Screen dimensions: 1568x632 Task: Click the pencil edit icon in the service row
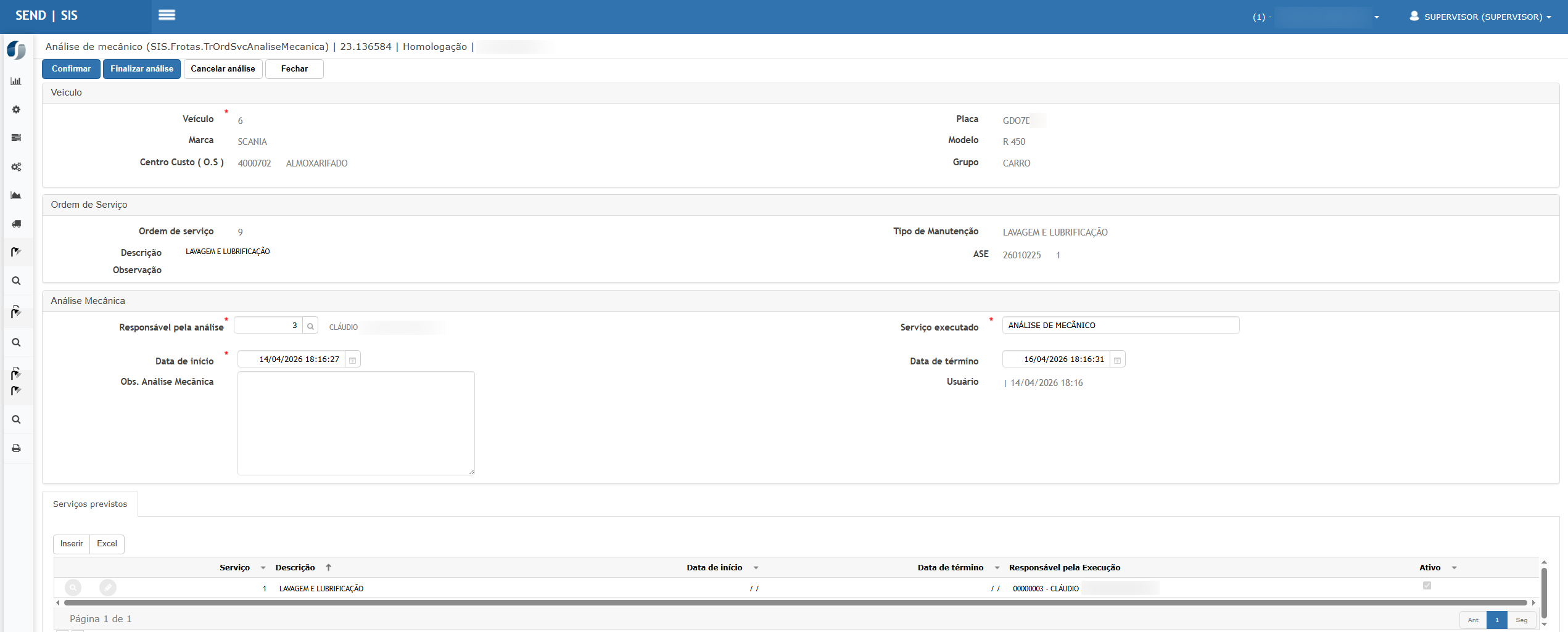click(108, 588)
